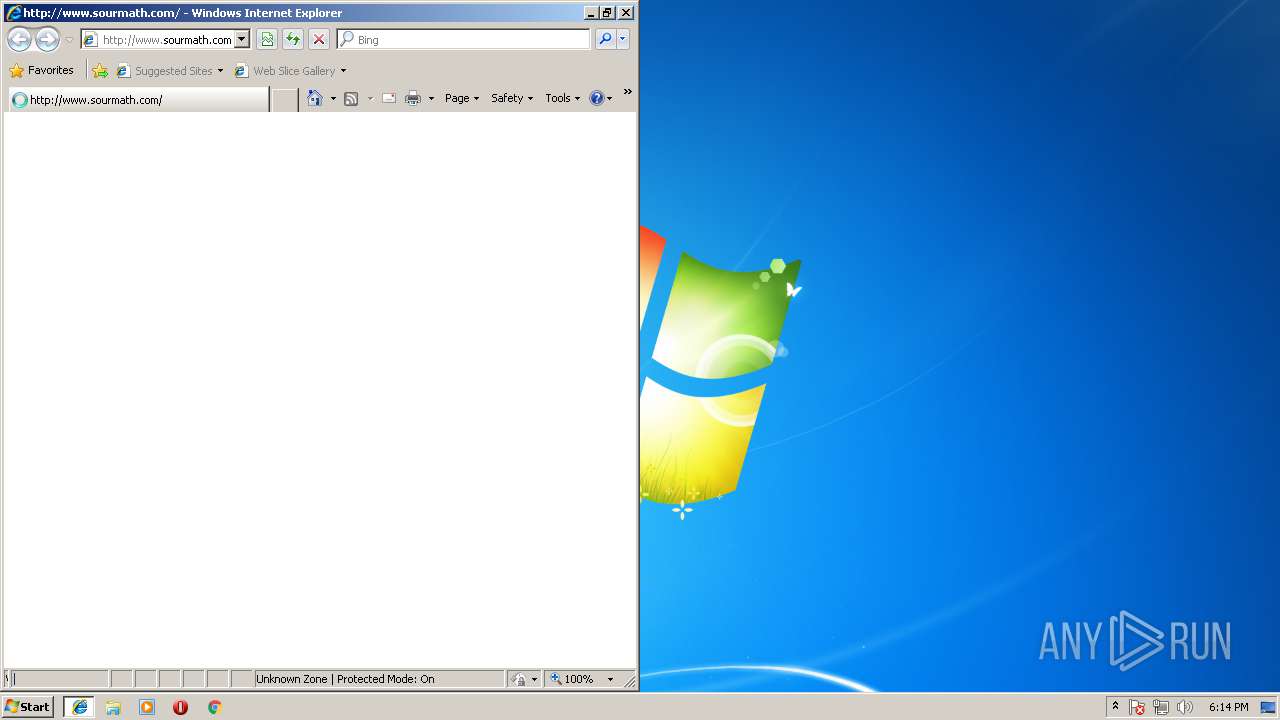
Task: Expand the Home button dropdown arrow
Action: (x=333, y=98)
